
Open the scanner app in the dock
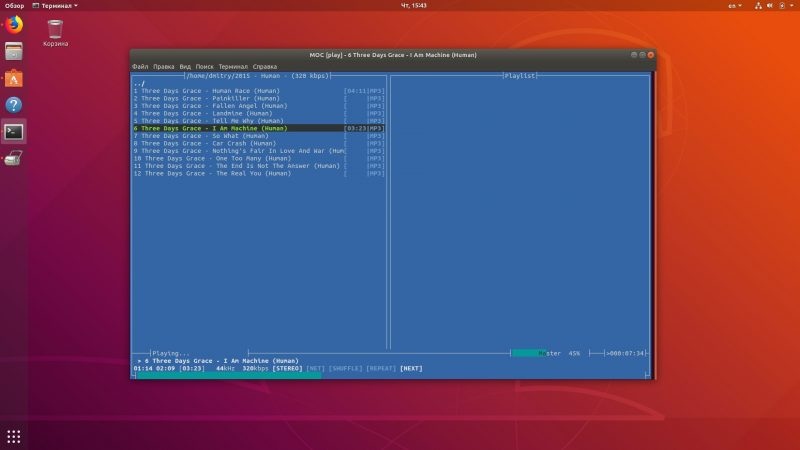pyautogui.click(x=14, y=159)
